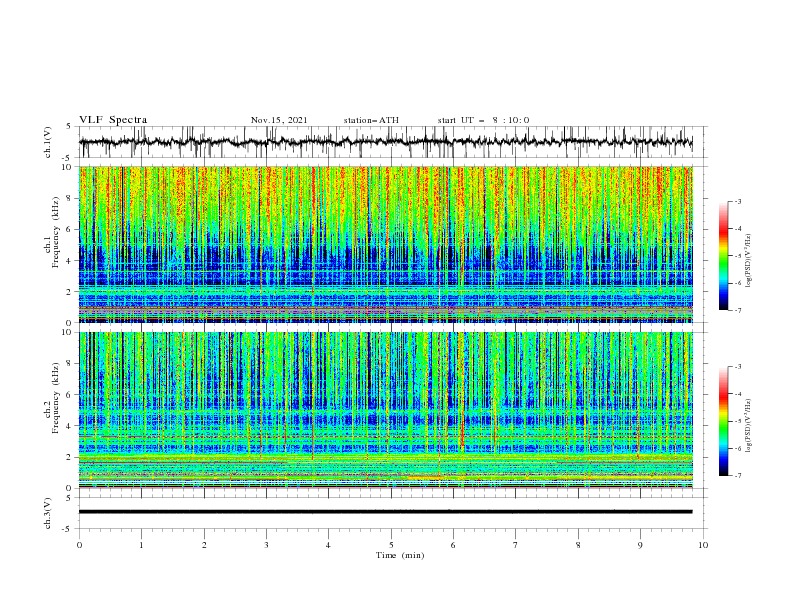
Task: Click the '-4' label on lower colorbar
Action: point(737,394)
